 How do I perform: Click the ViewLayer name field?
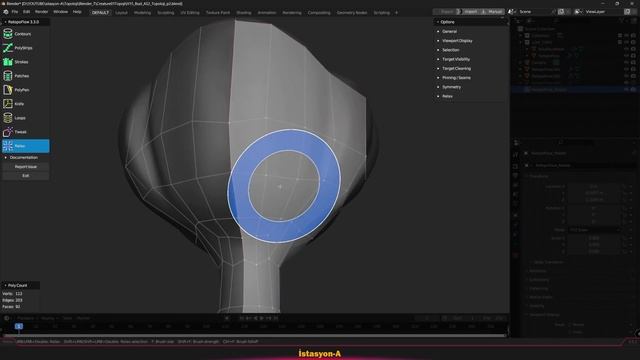(x=603, y=12)
